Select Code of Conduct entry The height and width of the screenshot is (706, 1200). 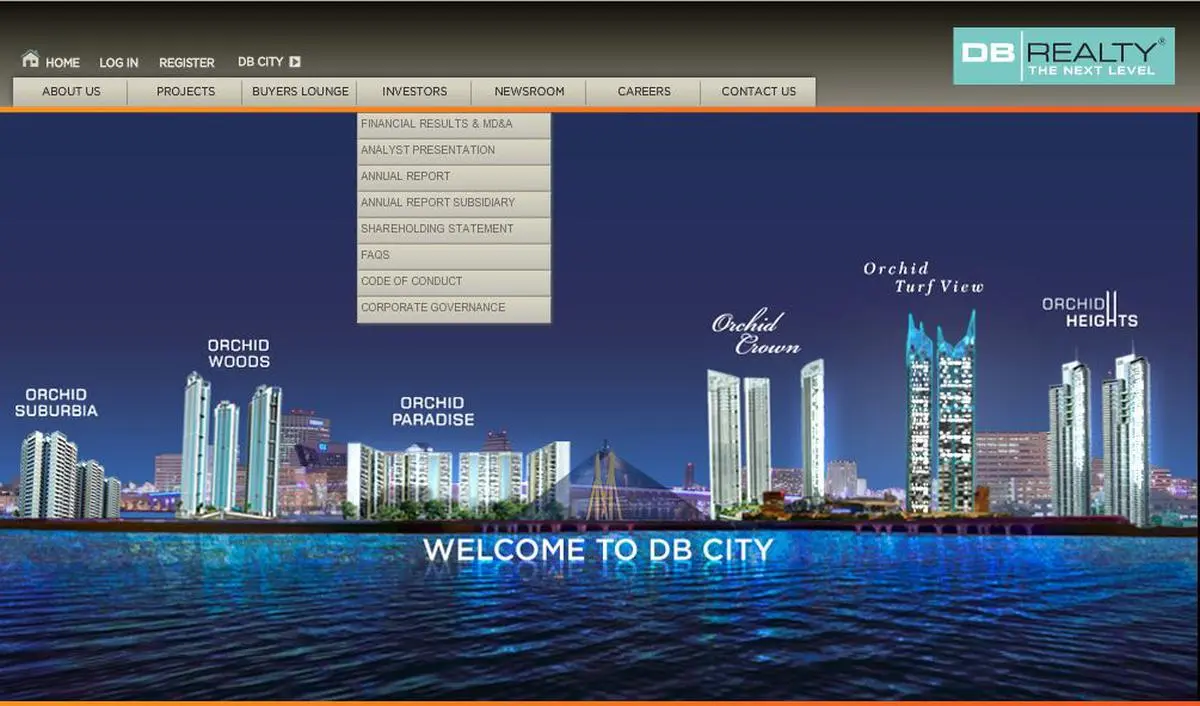454,282
